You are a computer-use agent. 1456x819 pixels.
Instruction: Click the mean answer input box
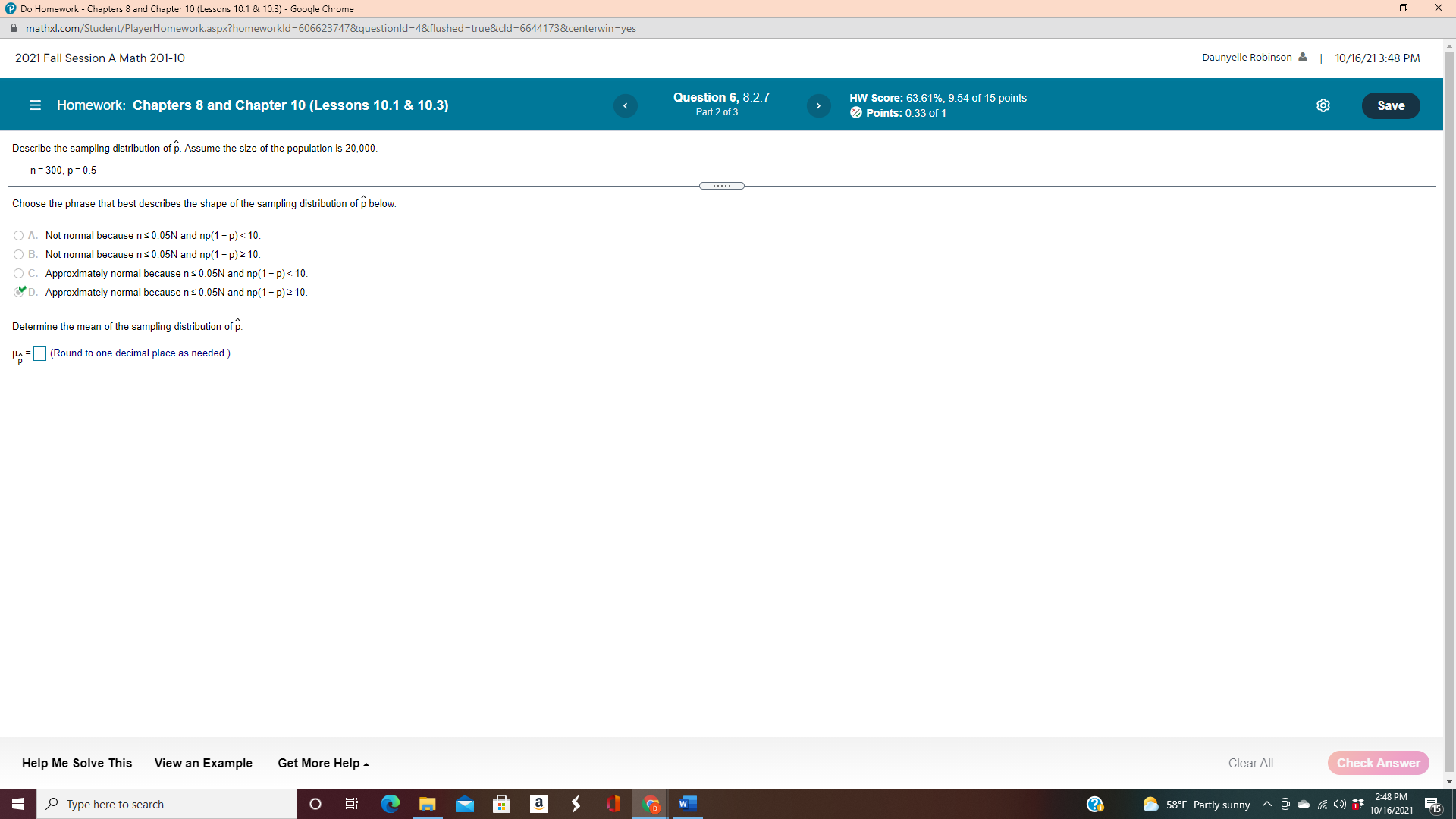40,353
